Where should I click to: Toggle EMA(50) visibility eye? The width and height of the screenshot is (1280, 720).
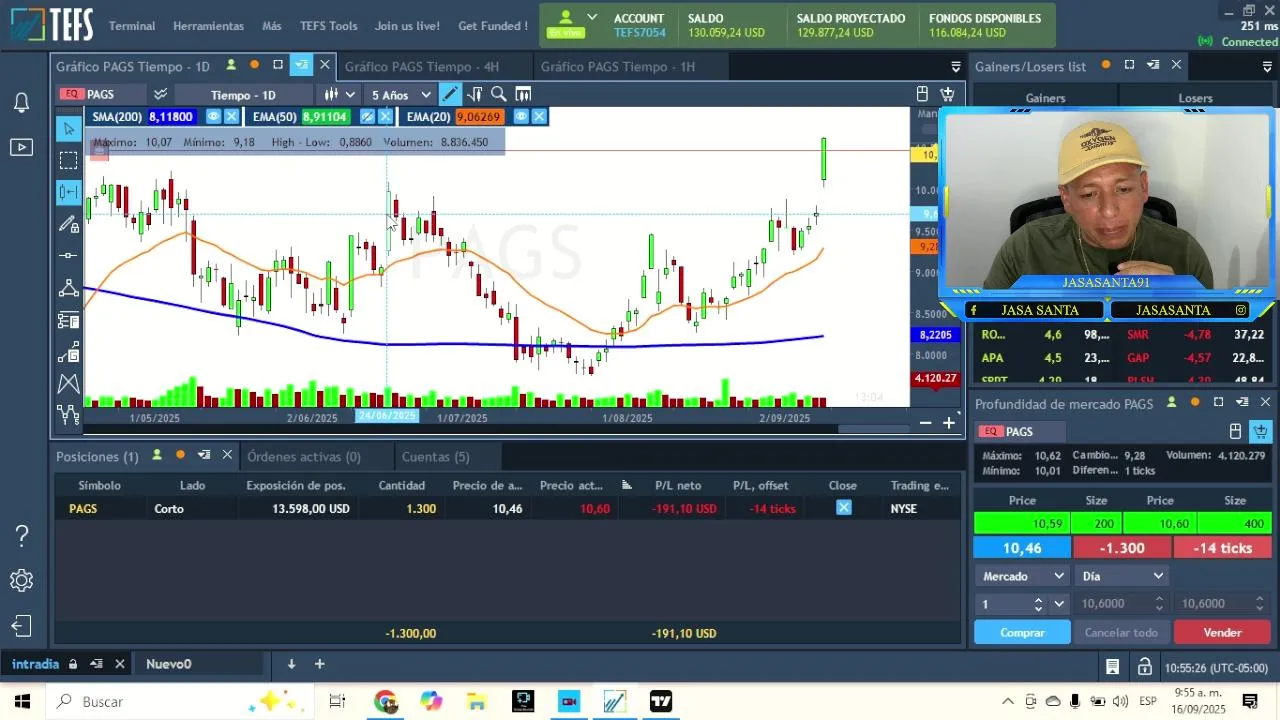point(367,116)
